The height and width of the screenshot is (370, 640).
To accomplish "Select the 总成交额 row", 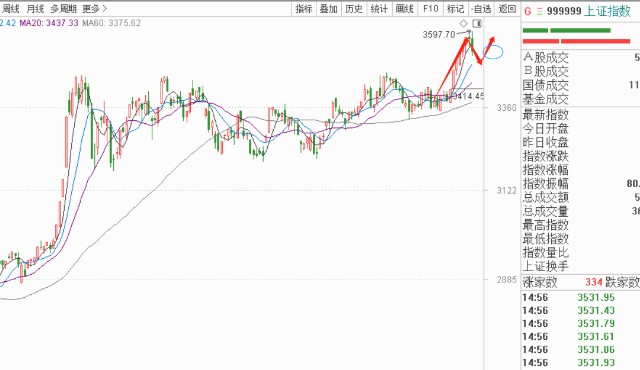I will (581, 197).
